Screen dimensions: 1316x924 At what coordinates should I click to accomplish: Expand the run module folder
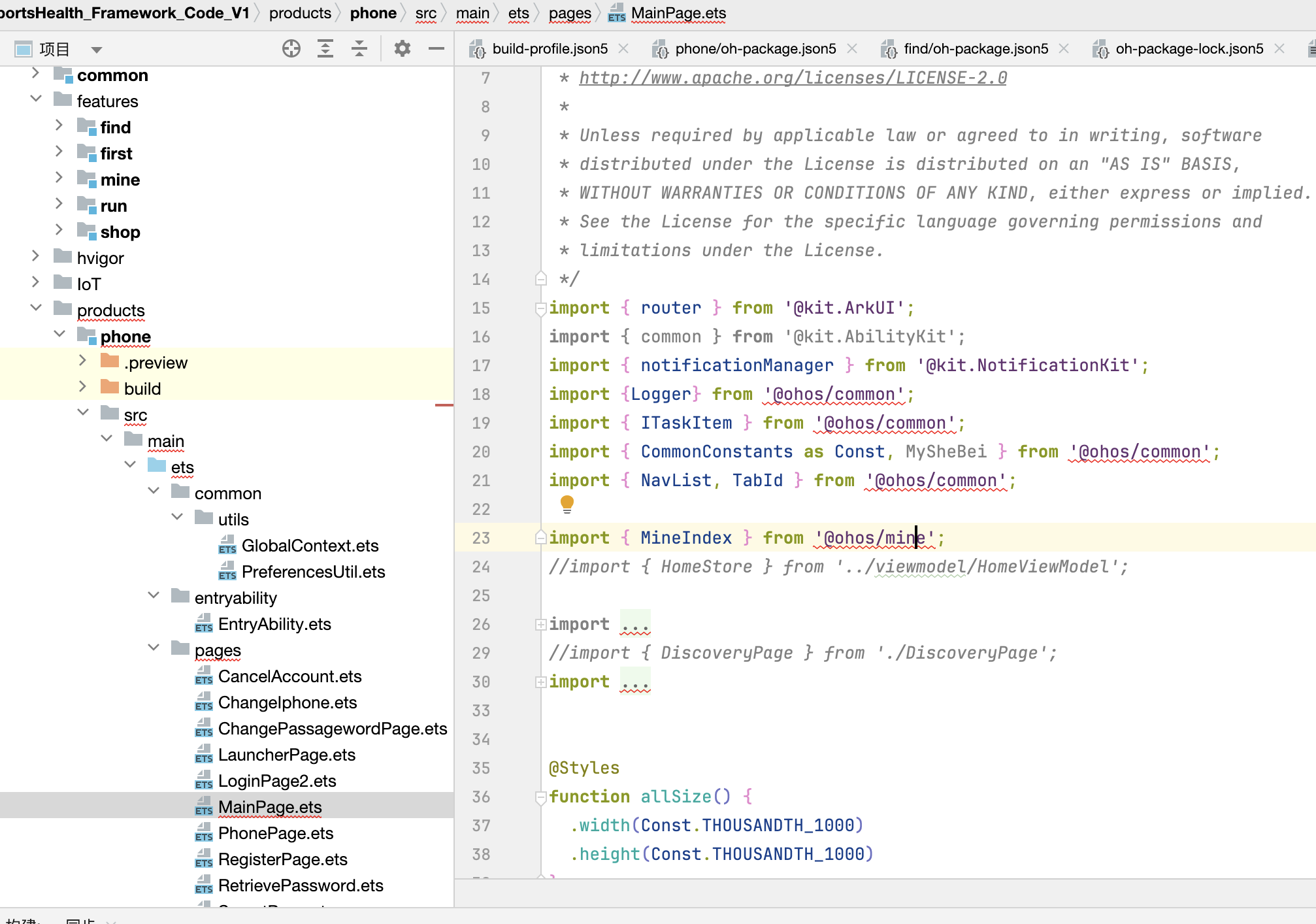[x=59, y=204]
